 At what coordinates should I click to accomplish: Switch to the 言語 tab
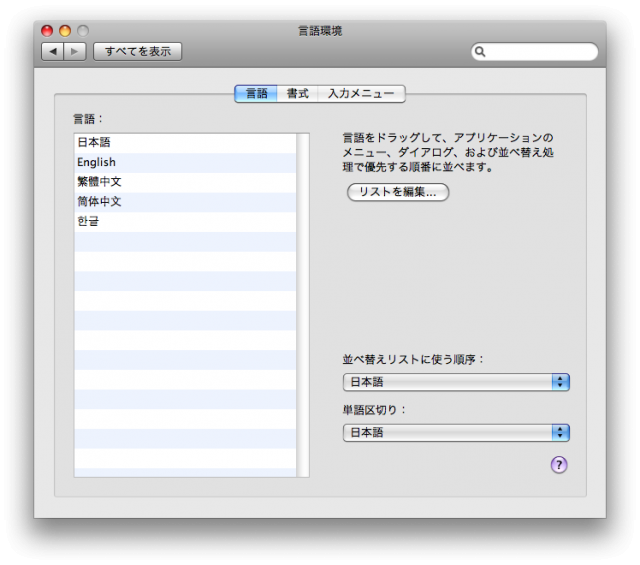(256, 93)
